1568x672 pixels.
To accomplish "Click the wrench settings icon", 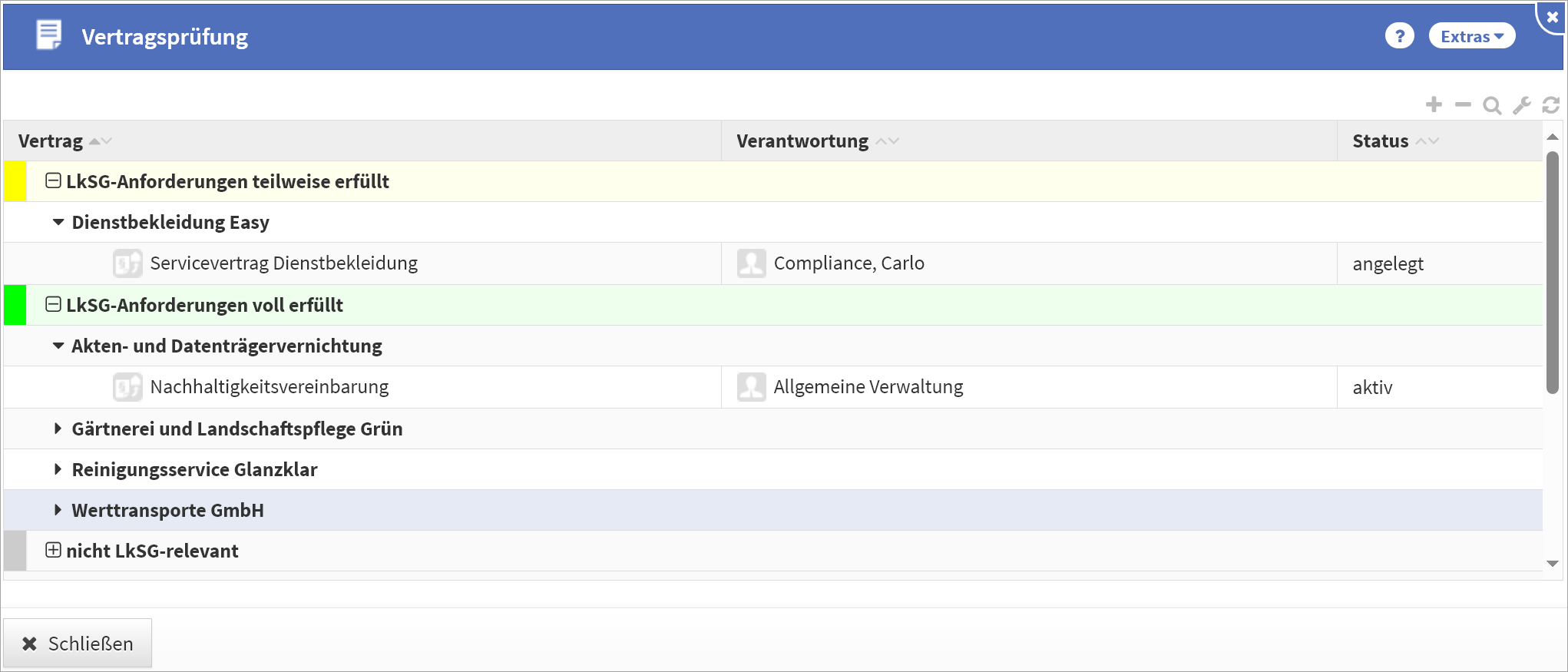I will (1521, 105).
